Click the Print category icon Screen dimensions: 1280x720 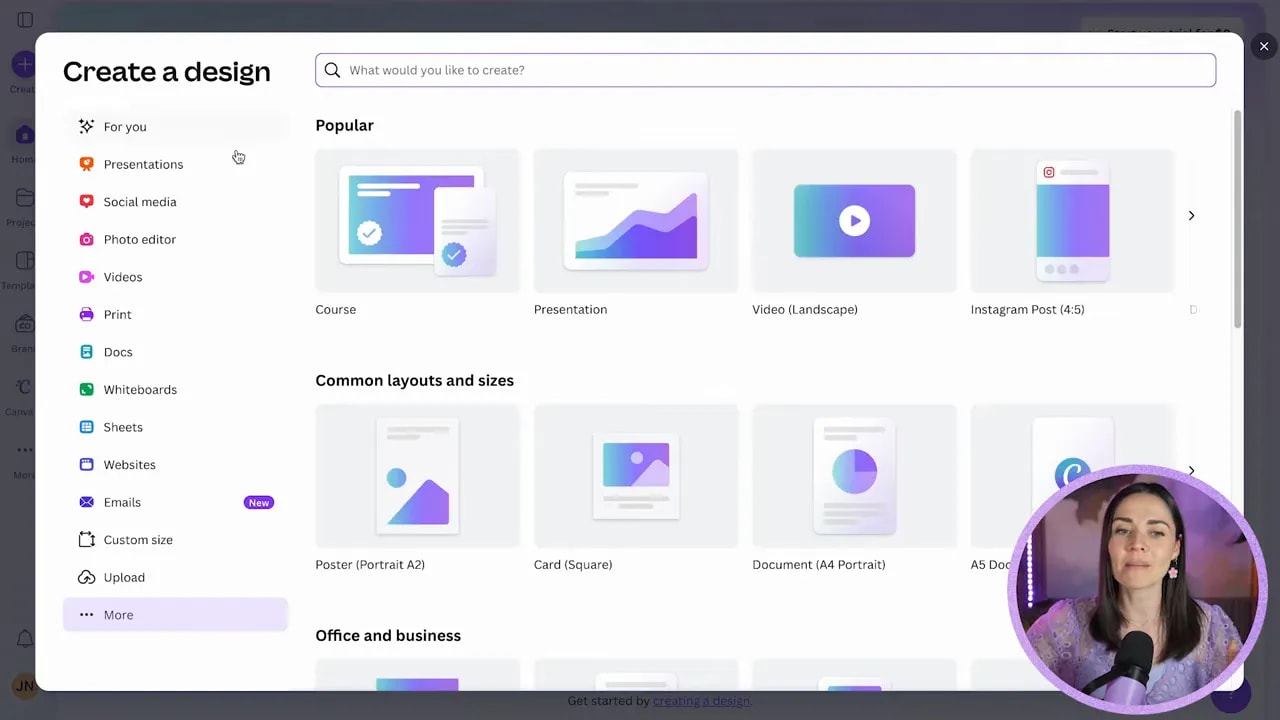tap(87, 314)
